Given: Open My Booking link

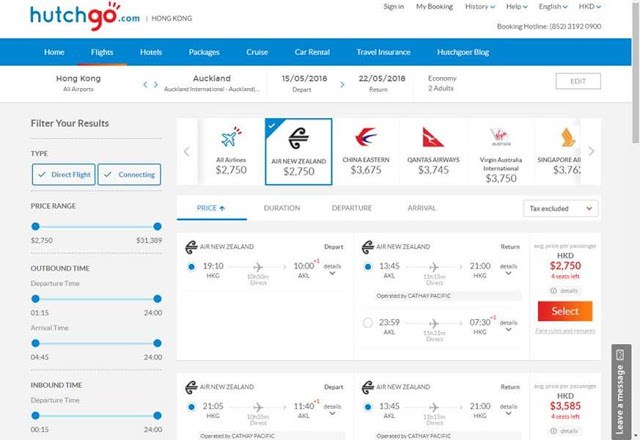Looking at the screenshot, I should (434, 7).
